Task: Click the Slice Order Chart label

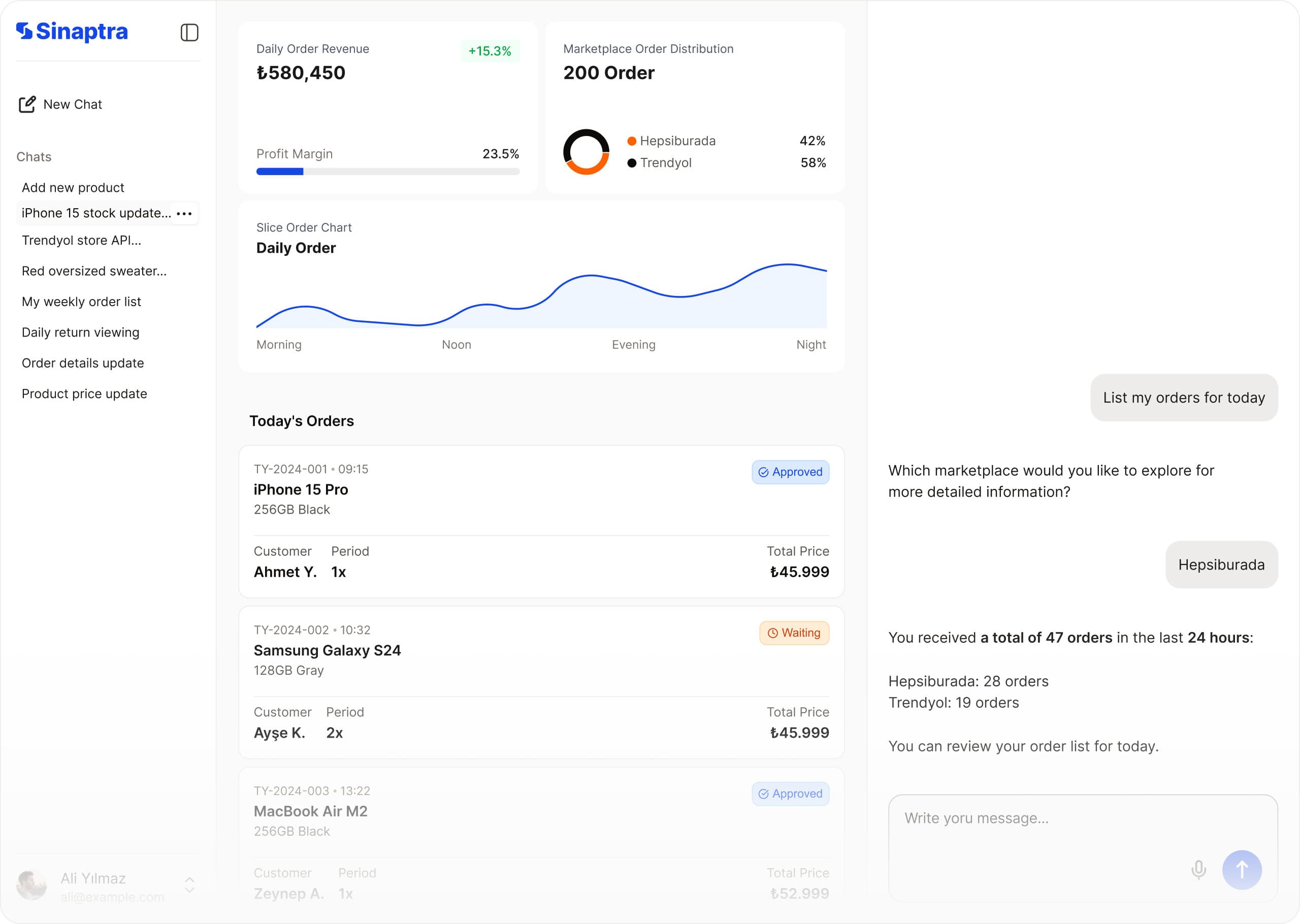Action: pos(304,227)
